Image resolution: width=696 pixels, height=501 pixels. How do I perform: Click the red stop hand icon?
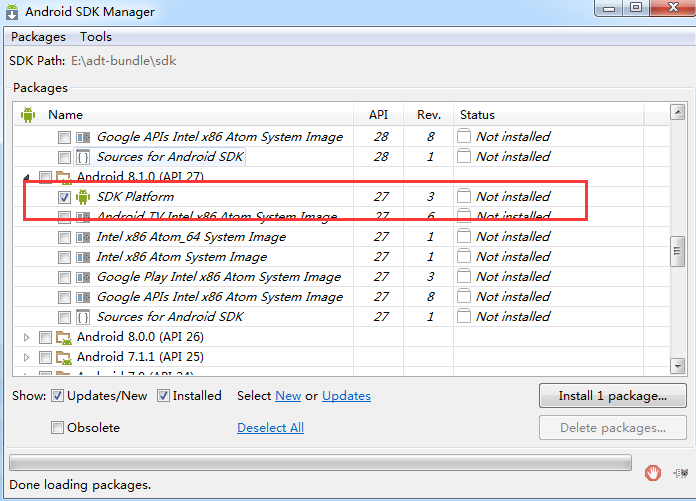(652, 473)
